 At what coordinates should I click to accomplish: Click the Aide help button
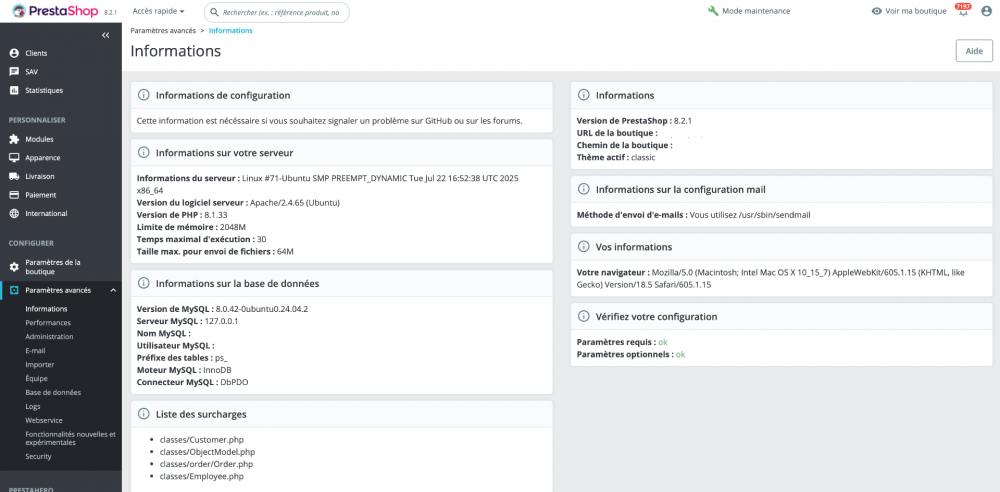[973, 51]
